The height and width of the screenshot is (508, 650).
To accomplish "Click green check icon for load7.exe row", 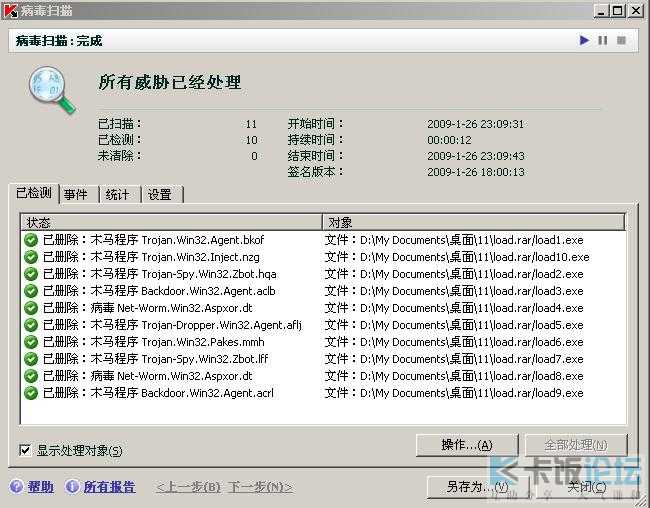I will pyautogui.click(x=31, y=359).
